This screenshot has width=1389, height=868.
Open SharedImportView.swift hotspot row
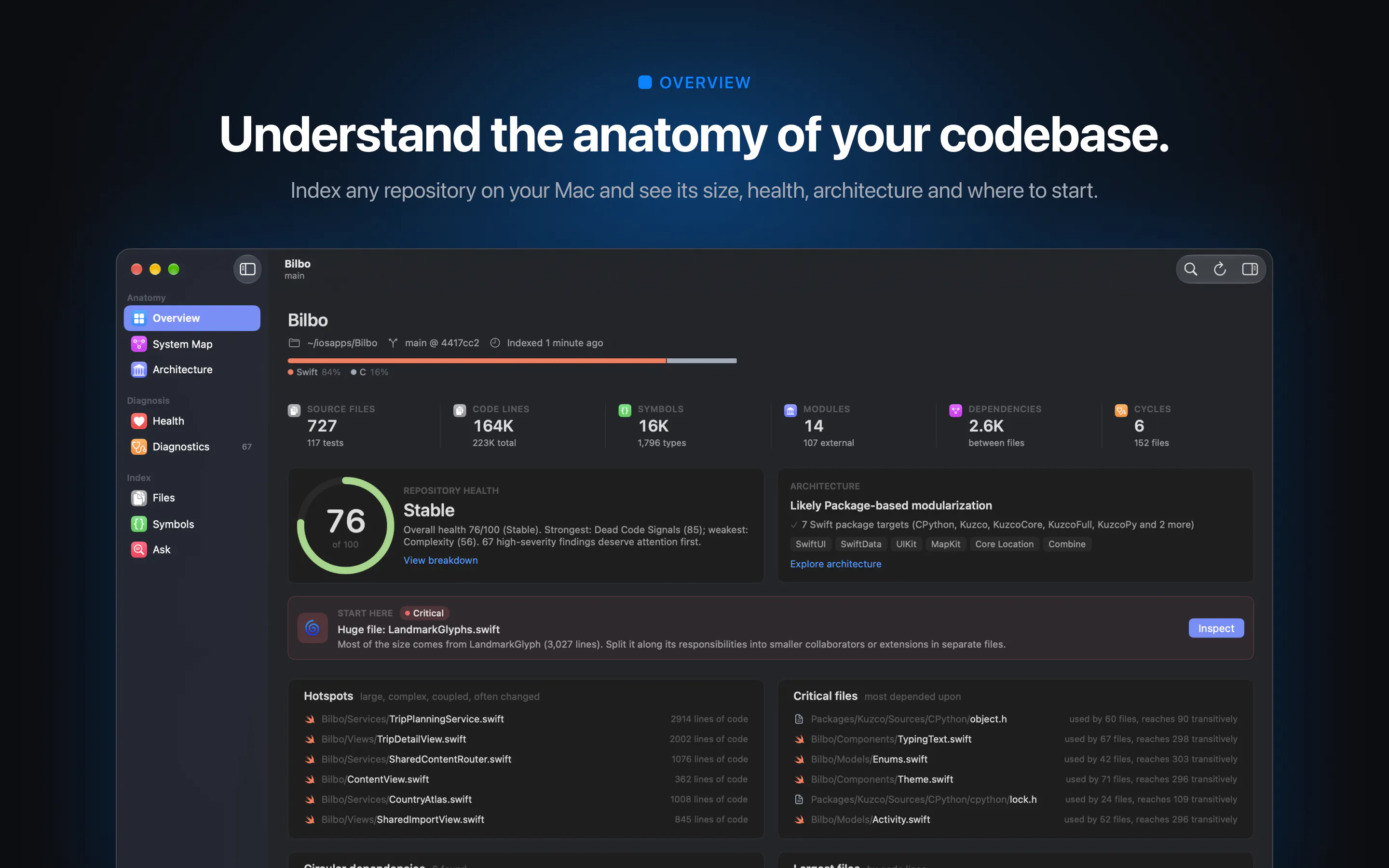526,819
